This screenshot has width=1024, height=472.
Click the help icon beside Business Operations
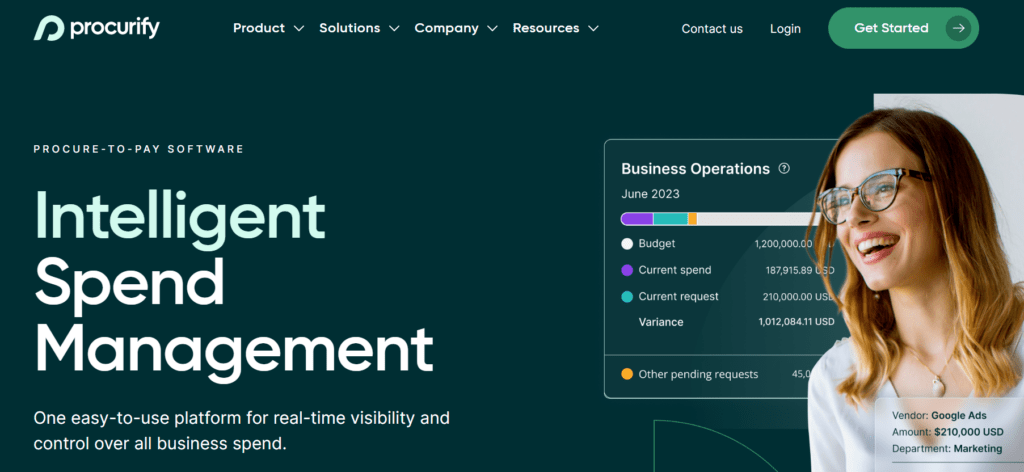[784, 169]
